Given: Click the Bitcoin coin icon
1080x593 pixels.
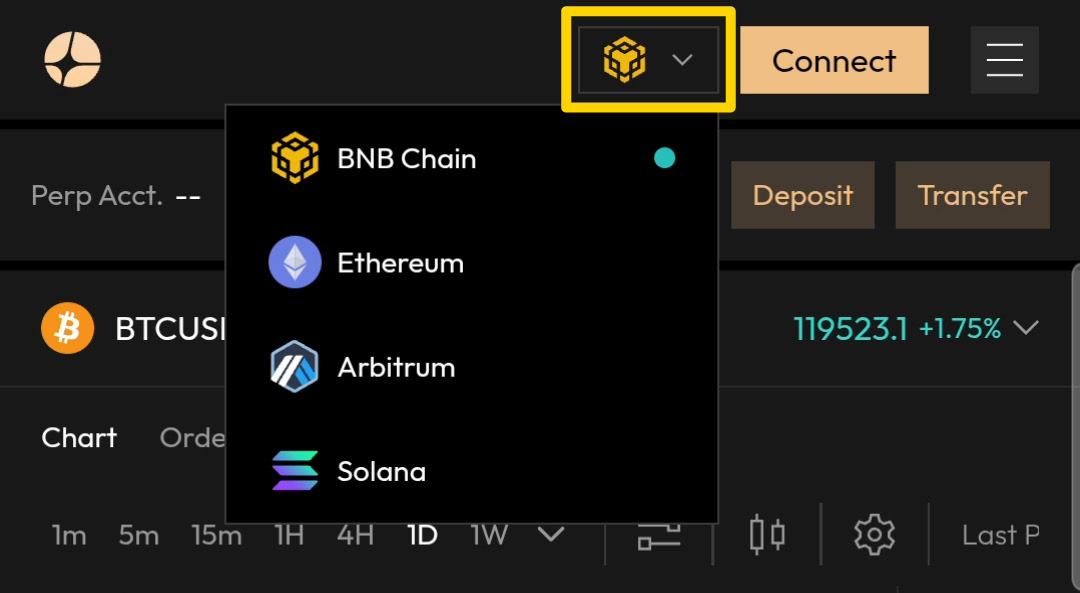Looking at the screenshot, I should click(x=67, y=328).
